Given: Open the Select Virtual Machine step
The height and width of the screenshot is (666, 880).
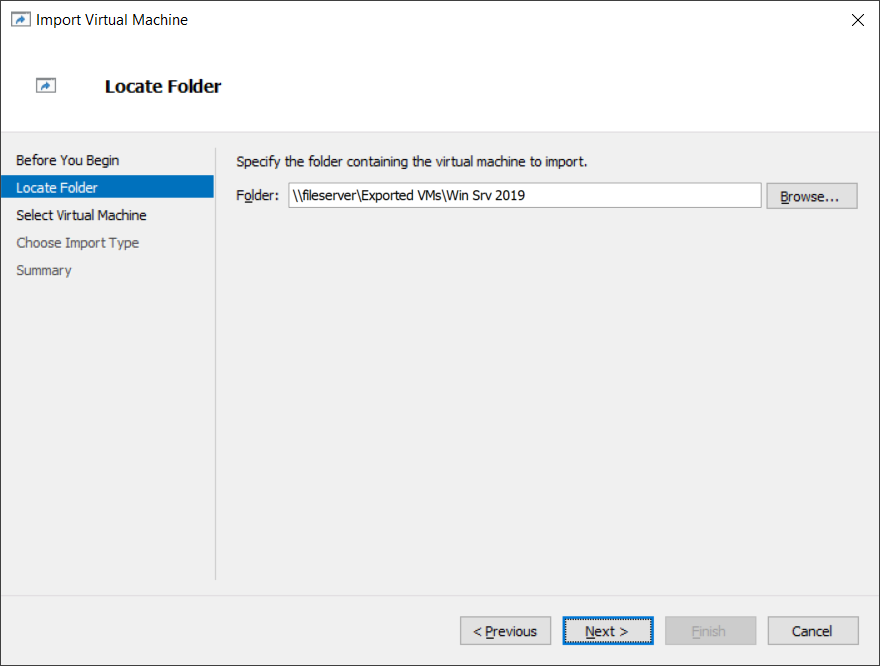Looking at the screenshot, I should click(x=81, y=215).
